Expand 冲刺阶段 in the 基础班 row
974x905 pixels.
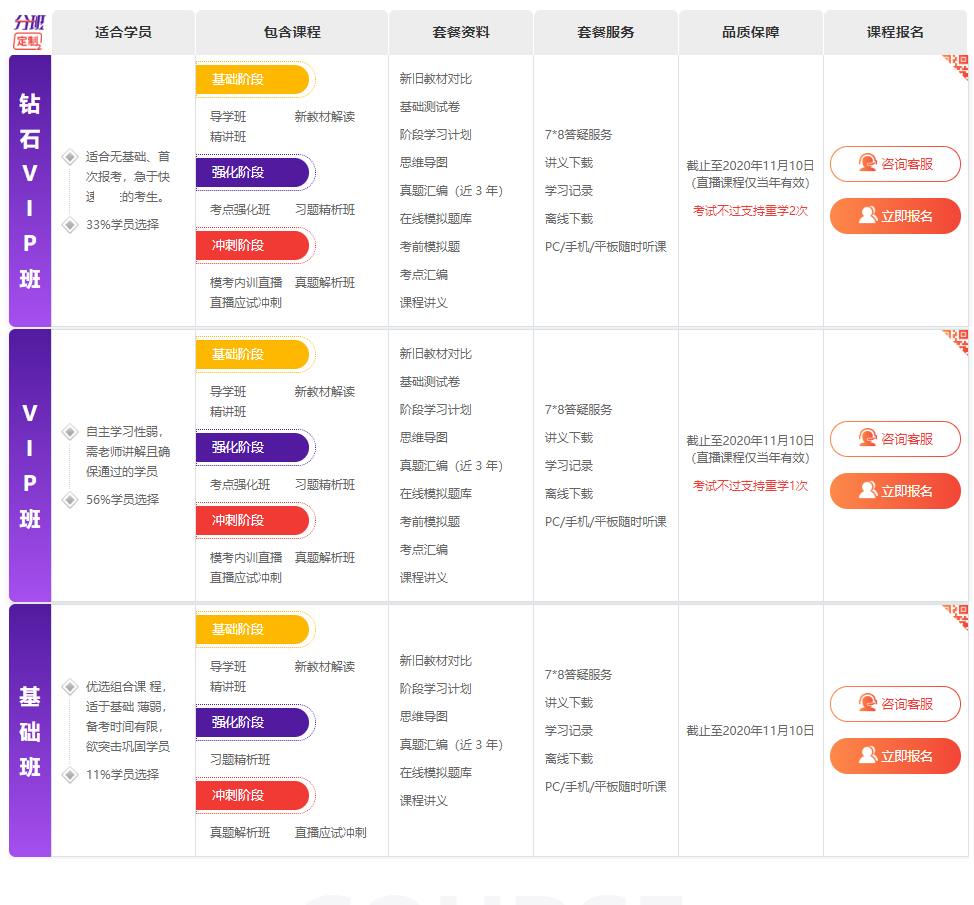254,795
